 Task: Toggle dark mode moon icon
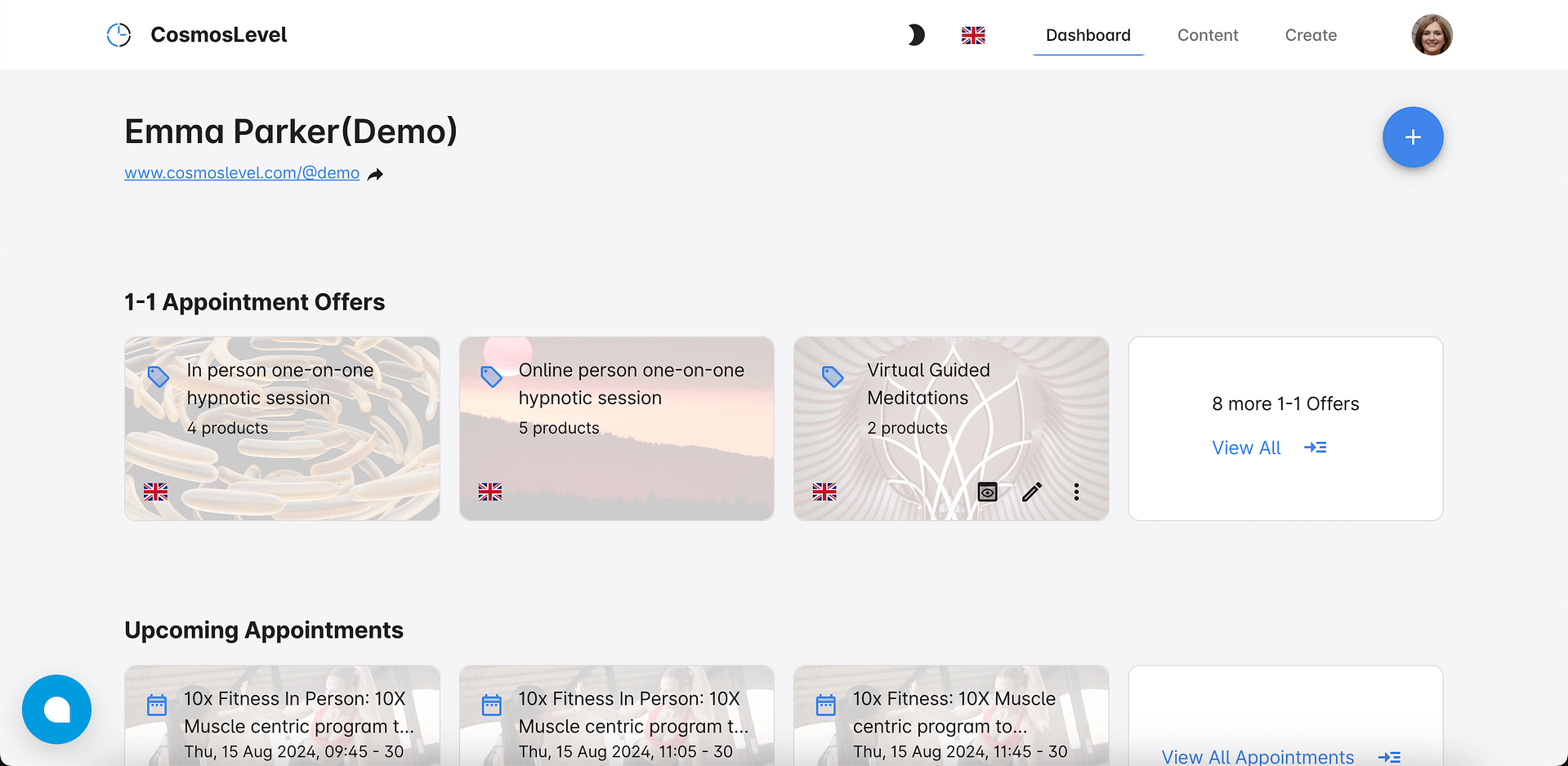pos(916,35)
